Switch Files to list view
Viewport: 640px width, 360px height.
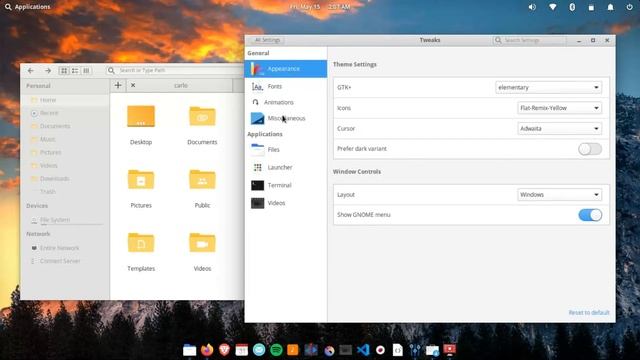[75, 71]
